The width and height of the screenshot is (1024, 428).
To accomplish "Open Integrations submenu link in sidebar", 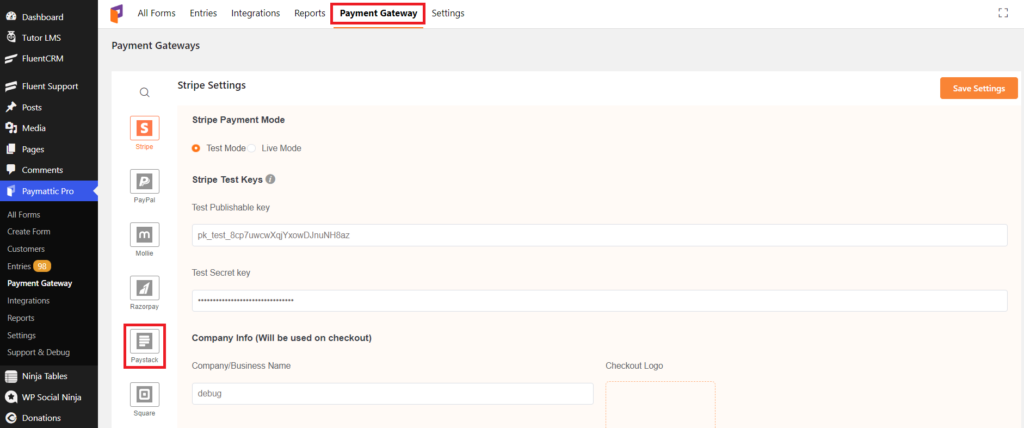I will pos(28,301).
